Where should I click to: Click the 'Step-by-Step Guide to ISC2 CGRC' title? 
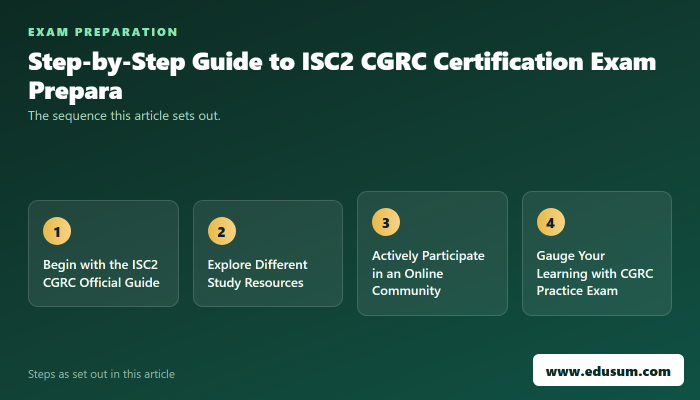coord(342,75)
